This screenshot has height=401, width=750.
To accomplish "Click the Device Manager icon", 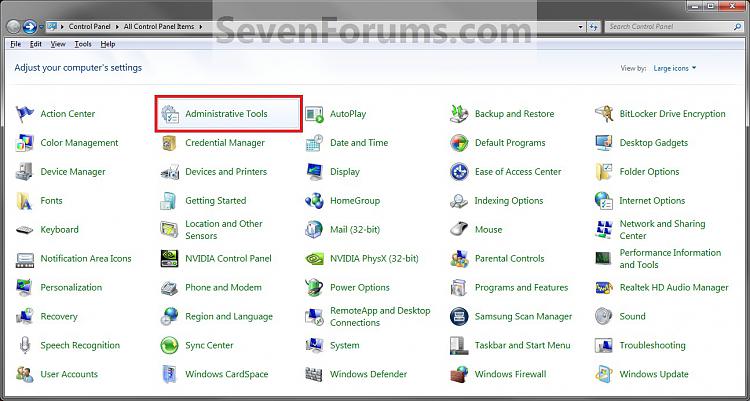I will pos(25,172).
